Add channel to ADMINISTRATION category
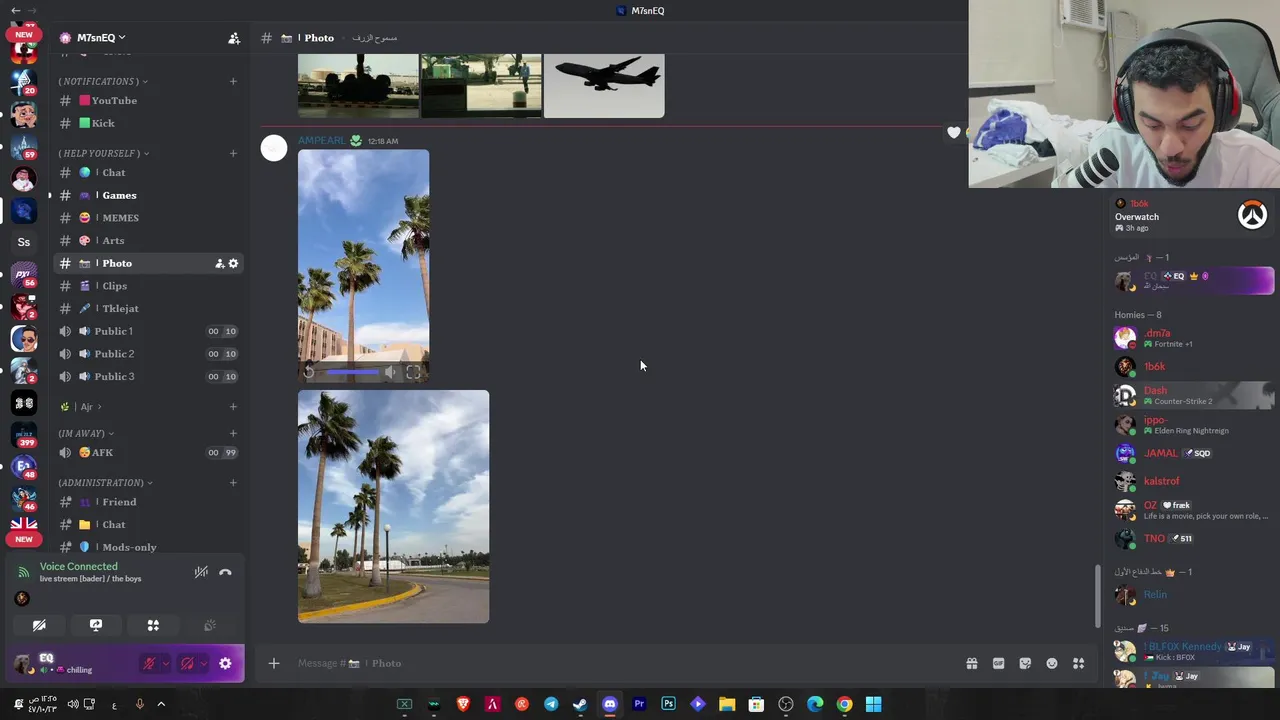1280x720 pixels. [233, 483]
